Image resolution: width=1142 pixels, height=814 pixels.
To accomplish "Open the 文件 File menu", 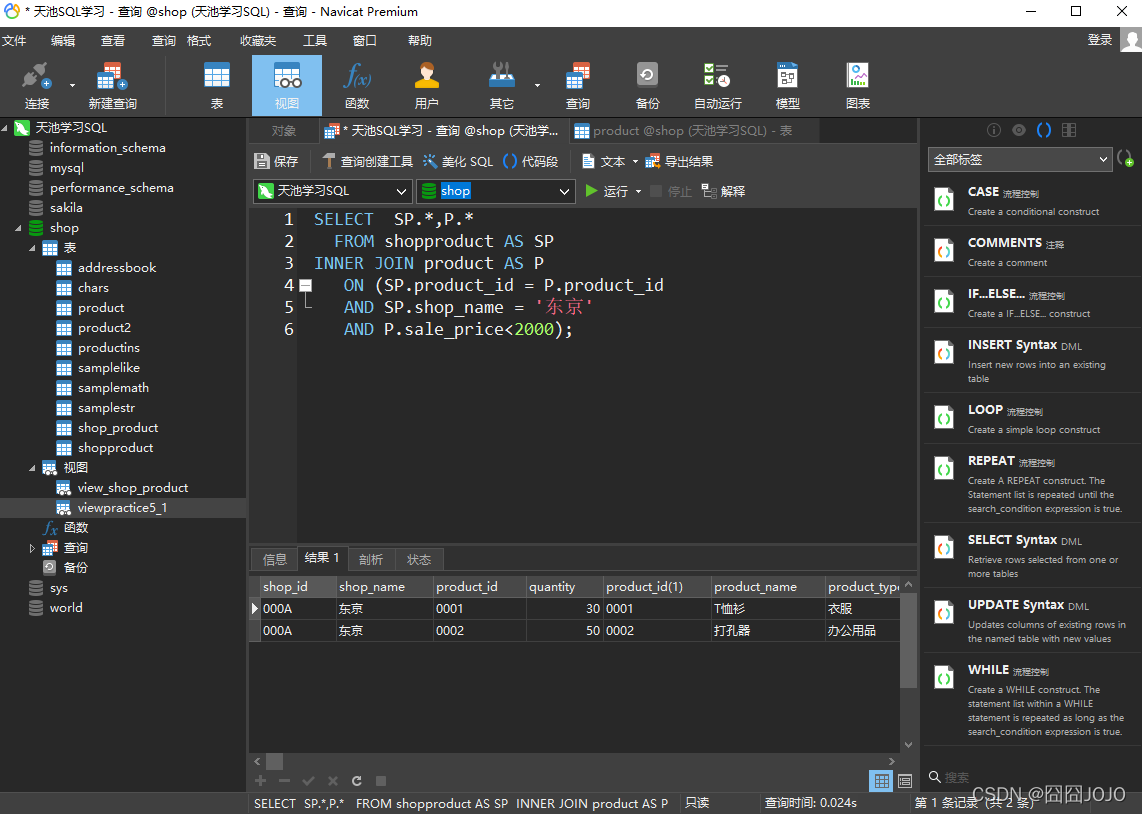I will 14,41.
